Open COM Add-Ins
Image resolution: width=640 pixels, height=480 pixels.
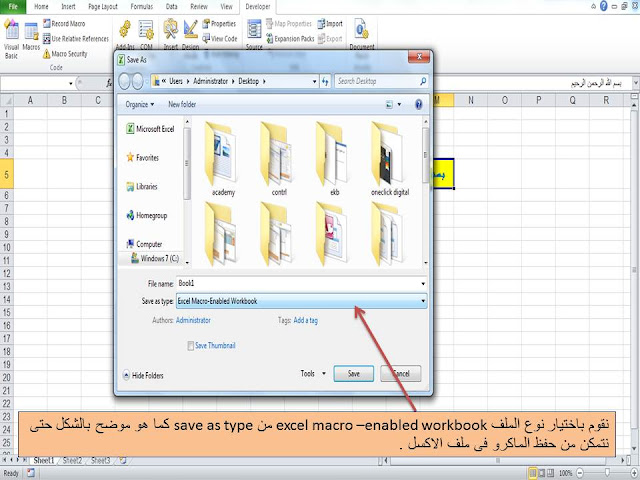click(146, 34)
